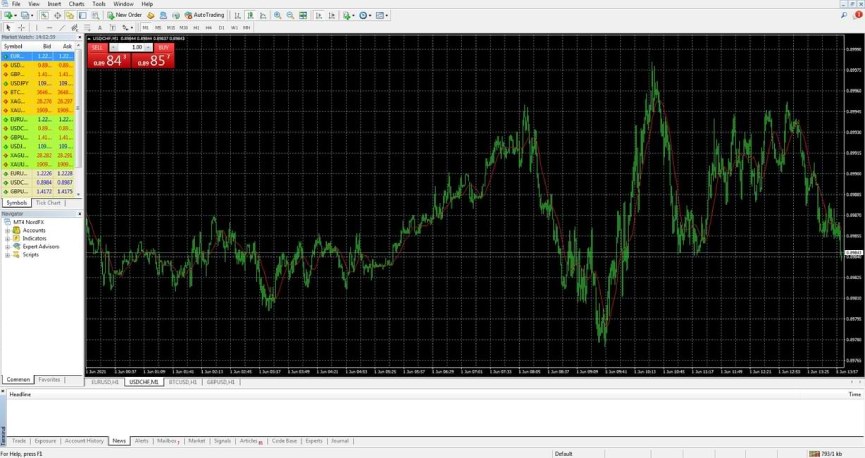This screenshot has width=865, height=458.
Task: Open the Journal terminal tab
Action: tap(340, 441)
